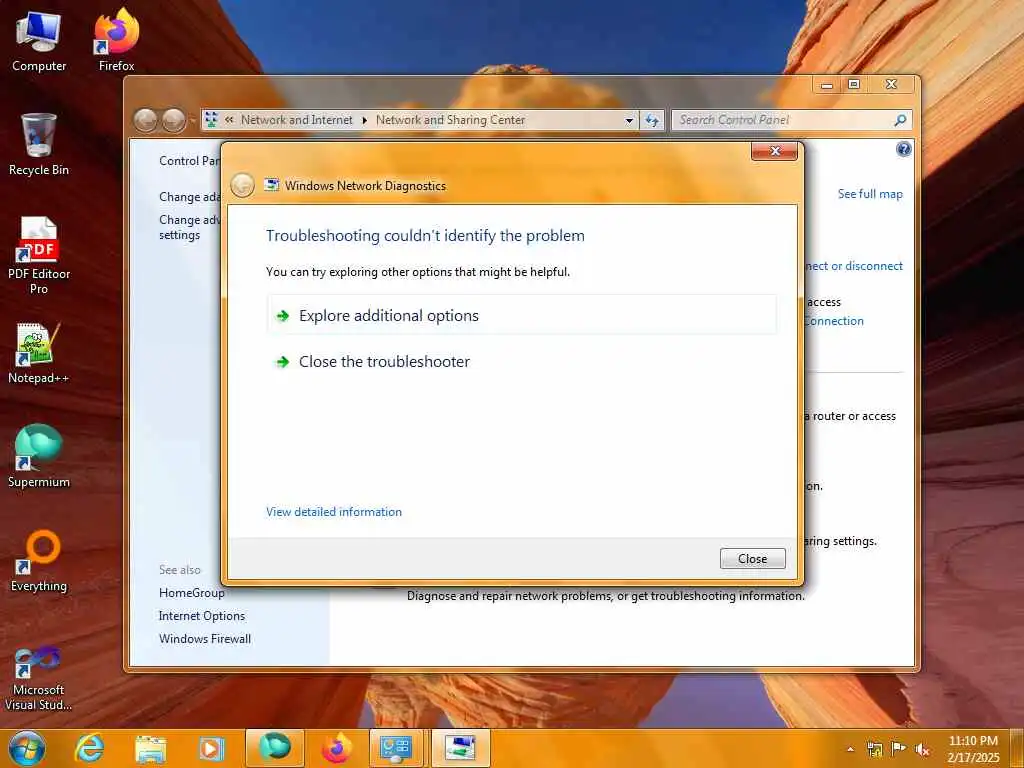Click the refresh button beside the address bar

652,120
